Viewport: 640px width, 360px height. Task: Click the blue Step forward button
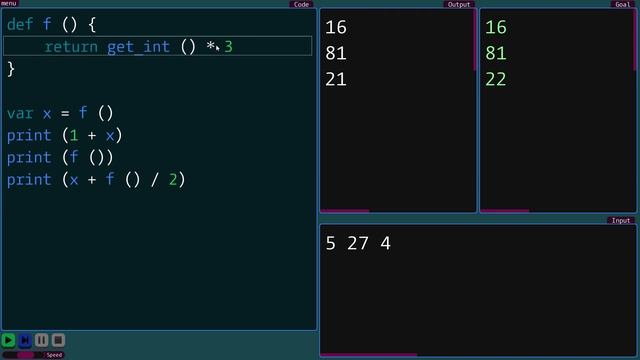click(25, 340)
